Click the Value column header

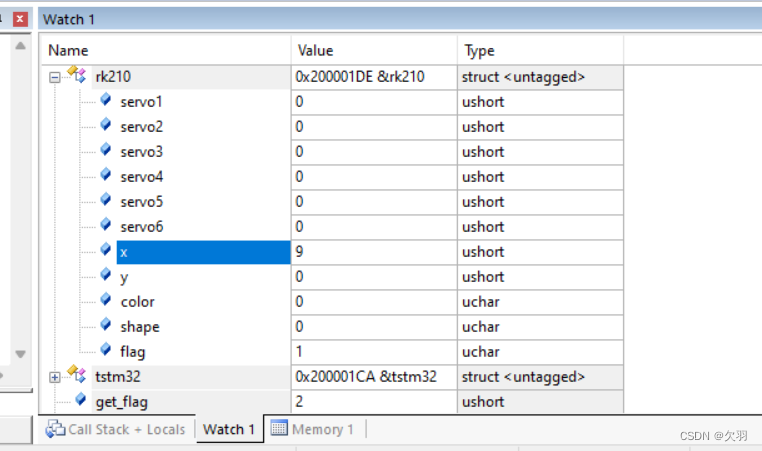coord(374,51)
